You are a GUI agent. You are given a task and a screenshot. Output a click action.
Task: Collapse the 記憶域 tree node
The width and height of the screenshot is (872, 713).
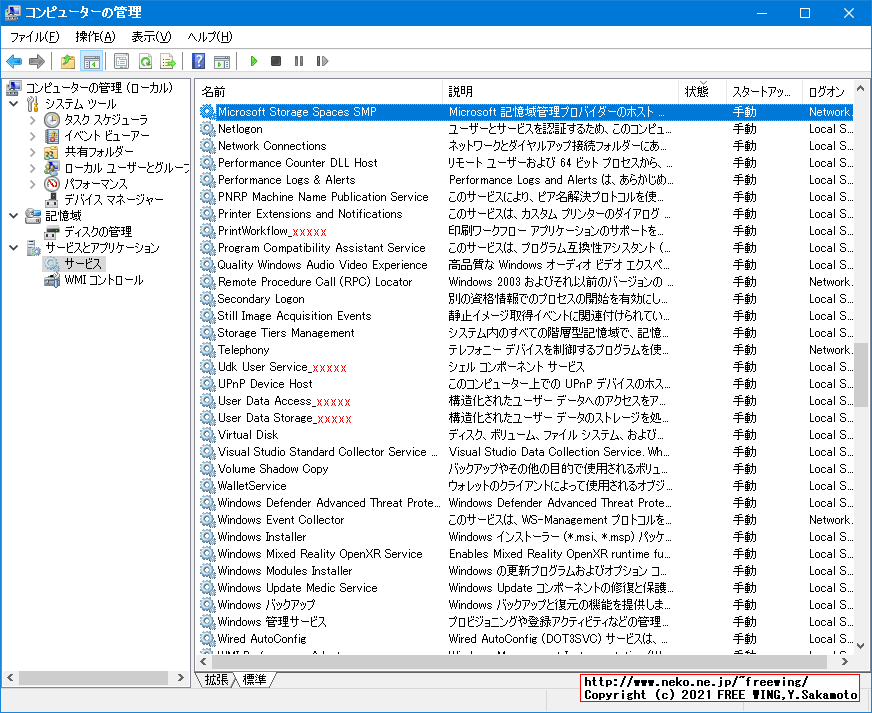pyautogui.click(x=13, y=214)
